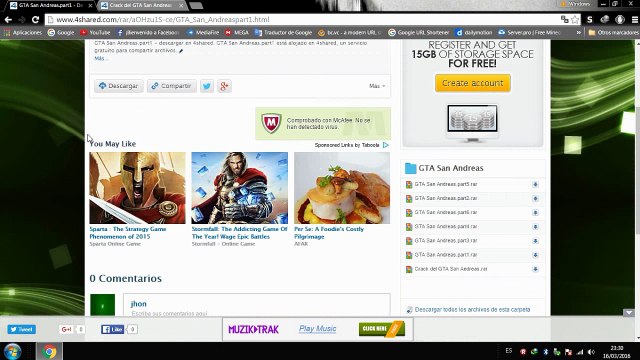Screen dimensions: 640x360
Task: Click the jhon user avatar thumbnail
Action: (x=102, y=305)
